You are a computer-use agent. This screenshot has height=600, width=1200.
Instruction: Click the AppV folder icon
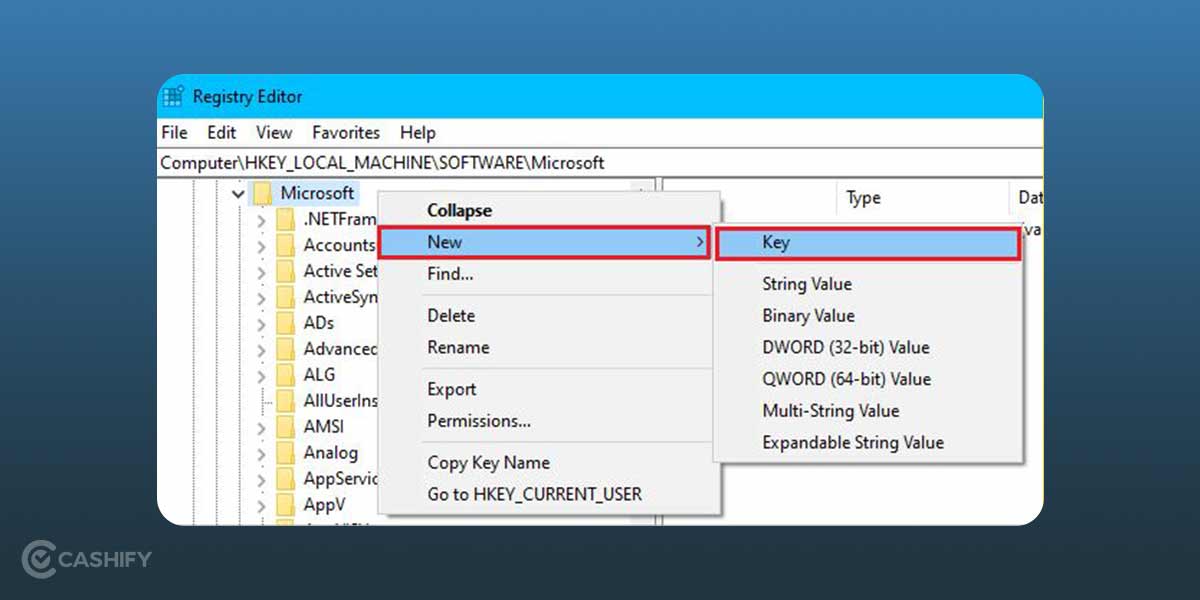[x=287, y=504]
